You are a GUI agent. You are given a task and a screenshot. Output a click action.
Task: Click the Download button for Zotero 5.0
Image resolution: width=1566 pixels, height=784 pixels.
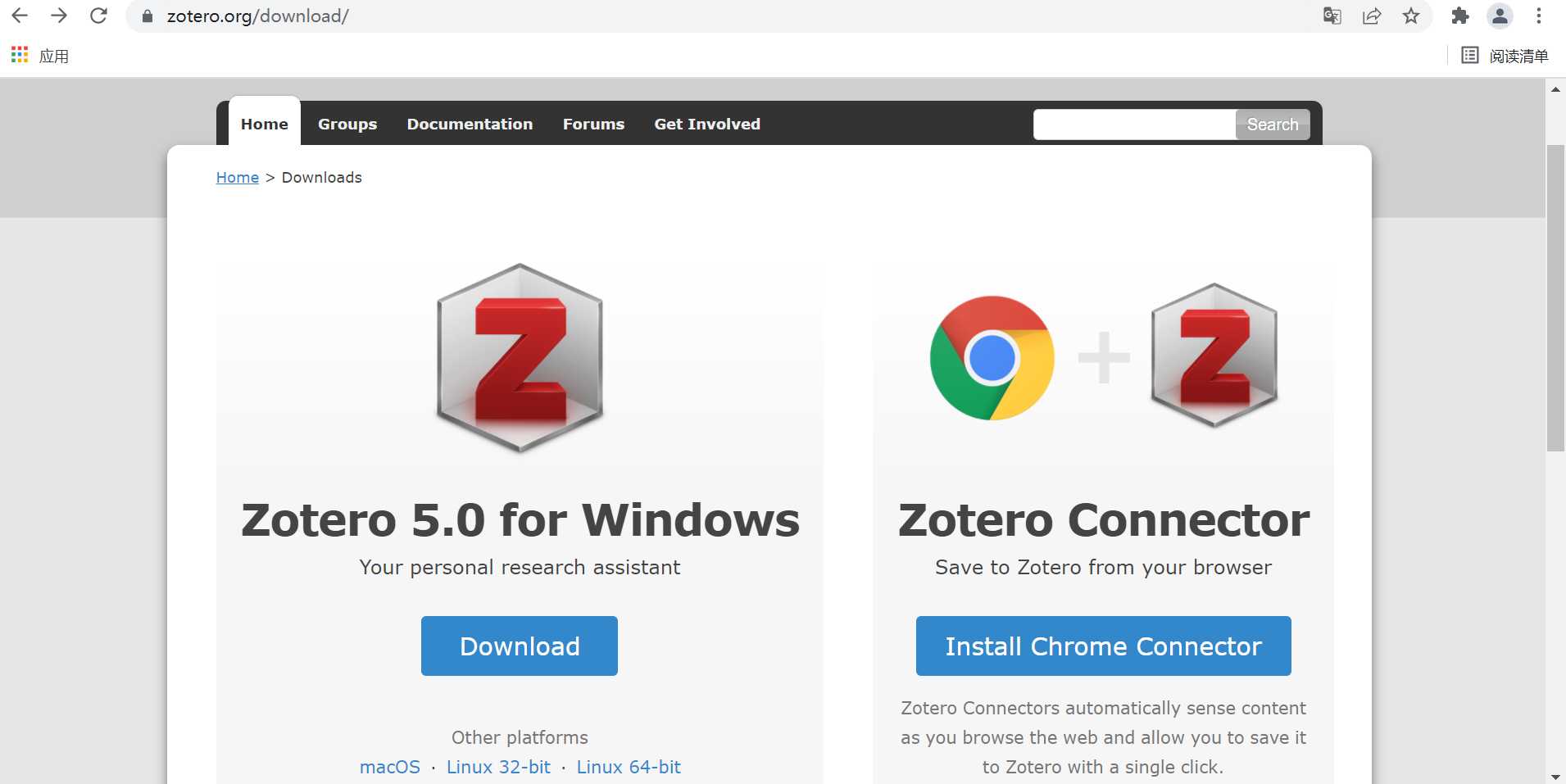coord(520,646)
